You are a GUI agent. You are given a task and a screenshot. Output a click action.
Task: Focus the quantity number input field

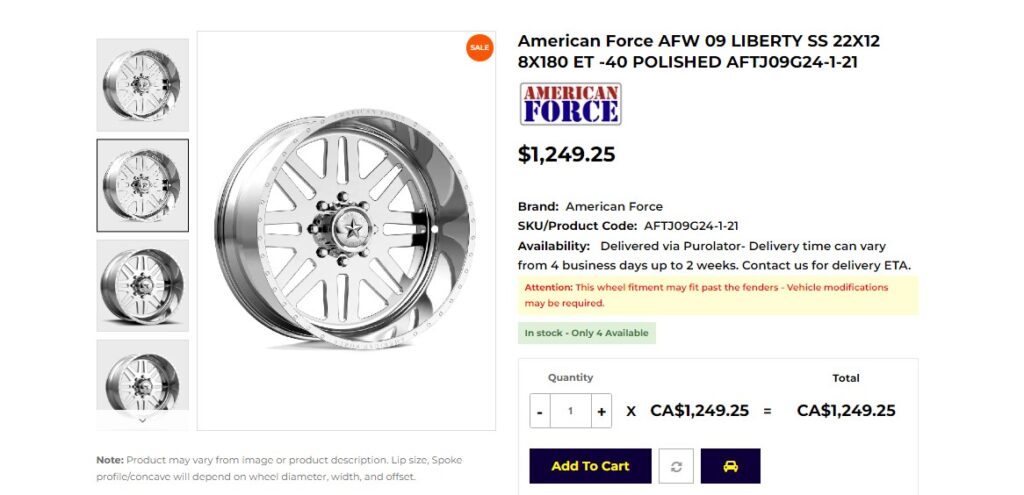[x=571, y=411]
